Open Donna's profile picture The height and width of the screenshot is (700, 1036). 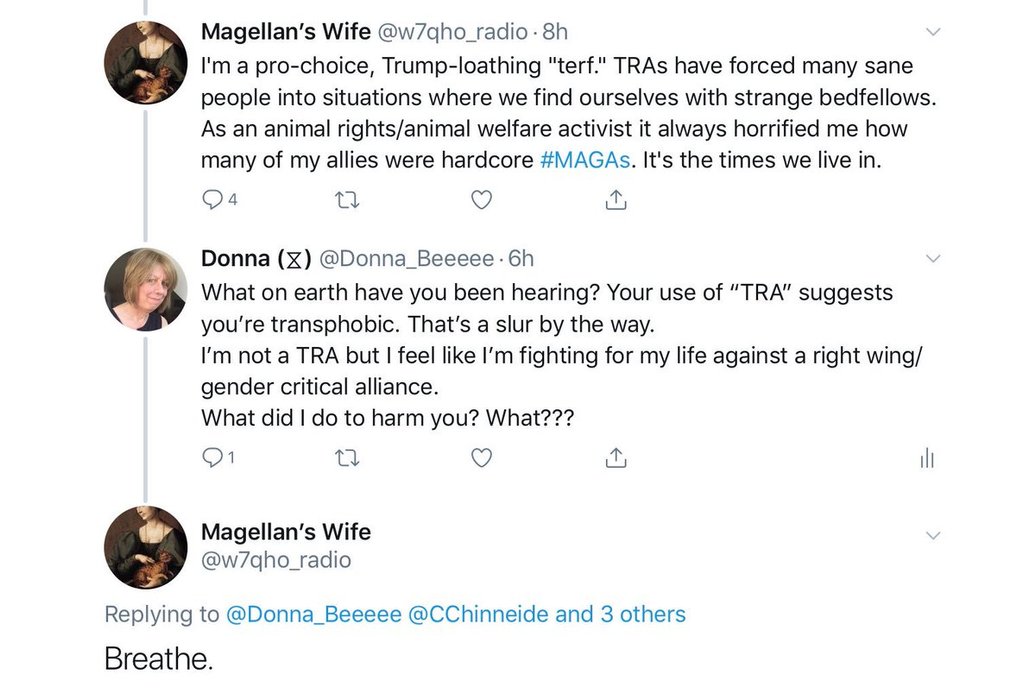[146, 289]
